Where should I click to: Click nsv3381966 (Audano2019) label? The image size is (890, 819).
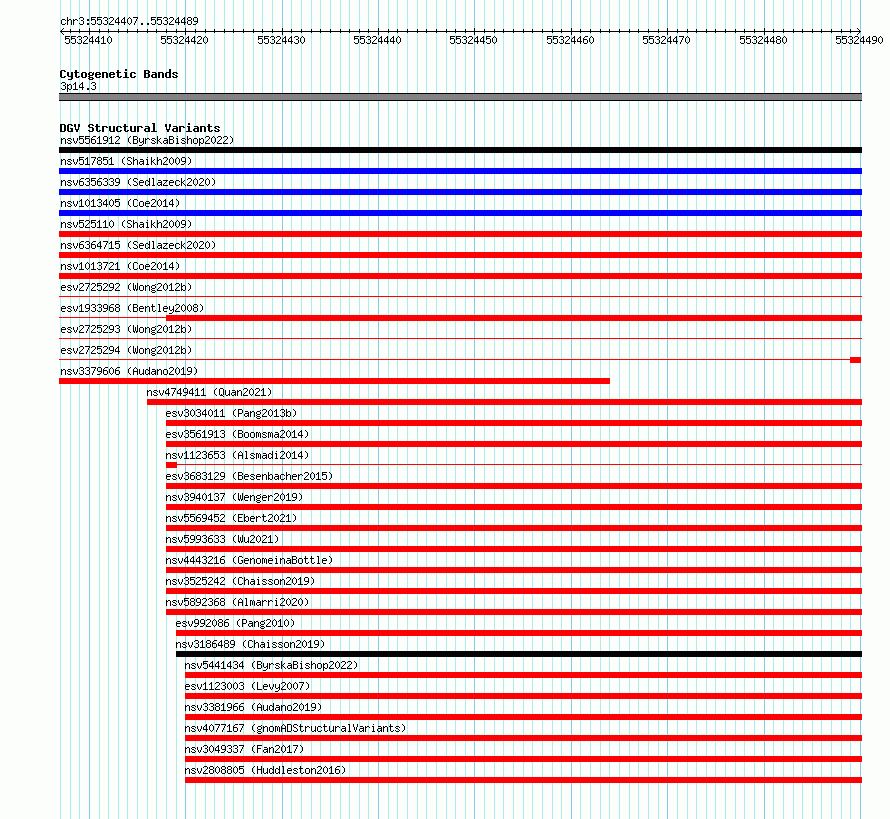click(x=253, y=707)
